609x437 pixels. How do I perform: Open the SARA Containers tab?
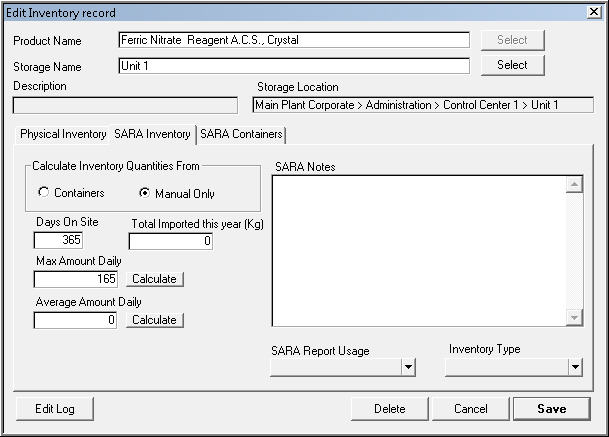pyautogui.click(x=241, y=134)
